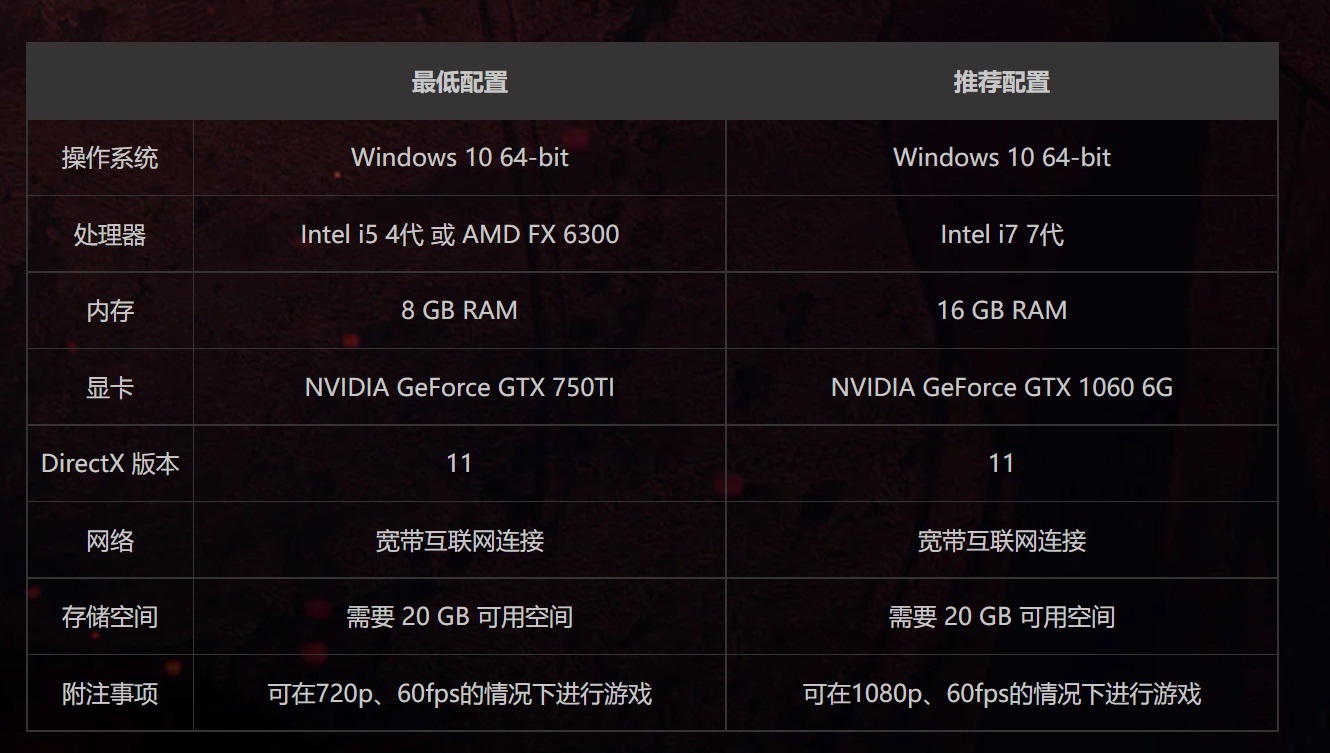Click the GeForce GTX 750TI cell

460,388
